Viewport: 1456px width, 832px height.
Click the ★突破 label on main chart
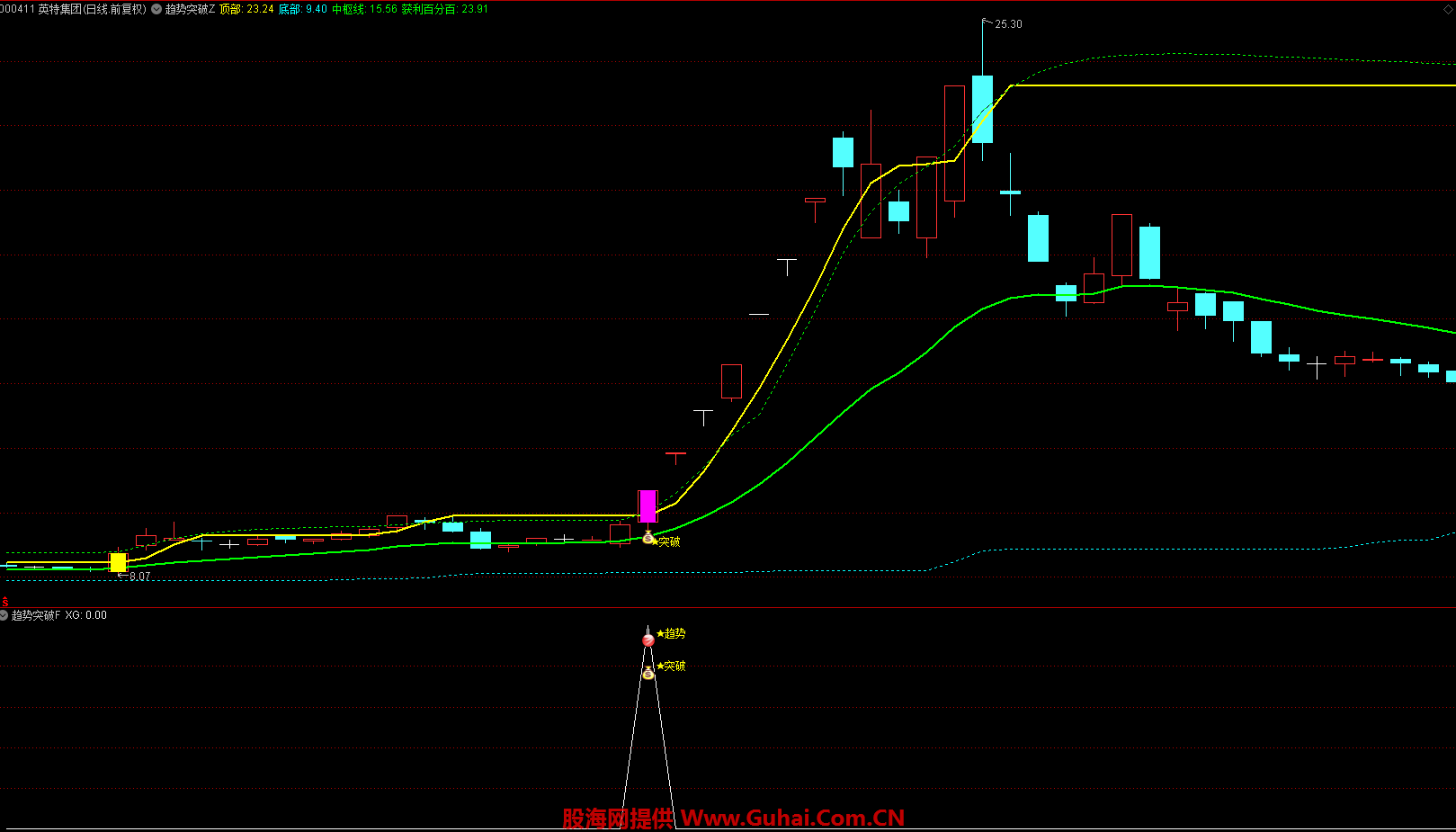(x=666, y=541)
